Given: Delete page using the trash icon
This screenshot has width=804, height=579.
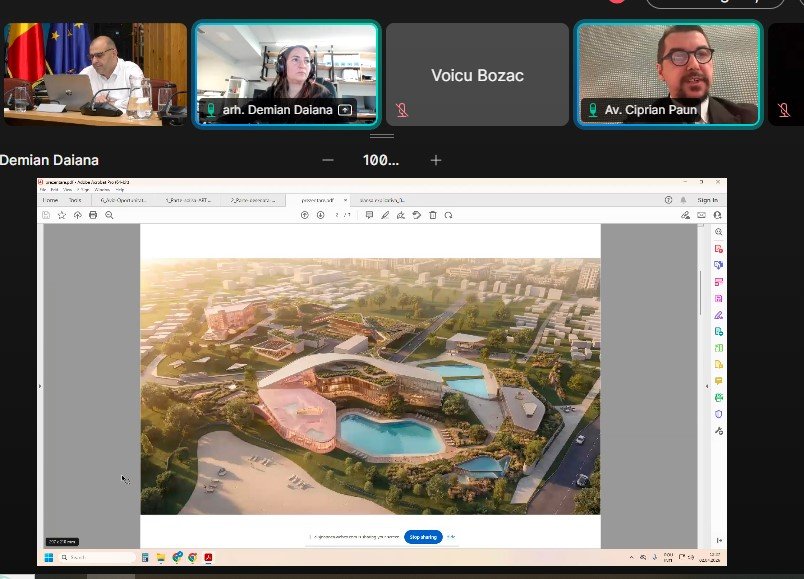Looking at the screenshot, I should click(x=432, y=215).
